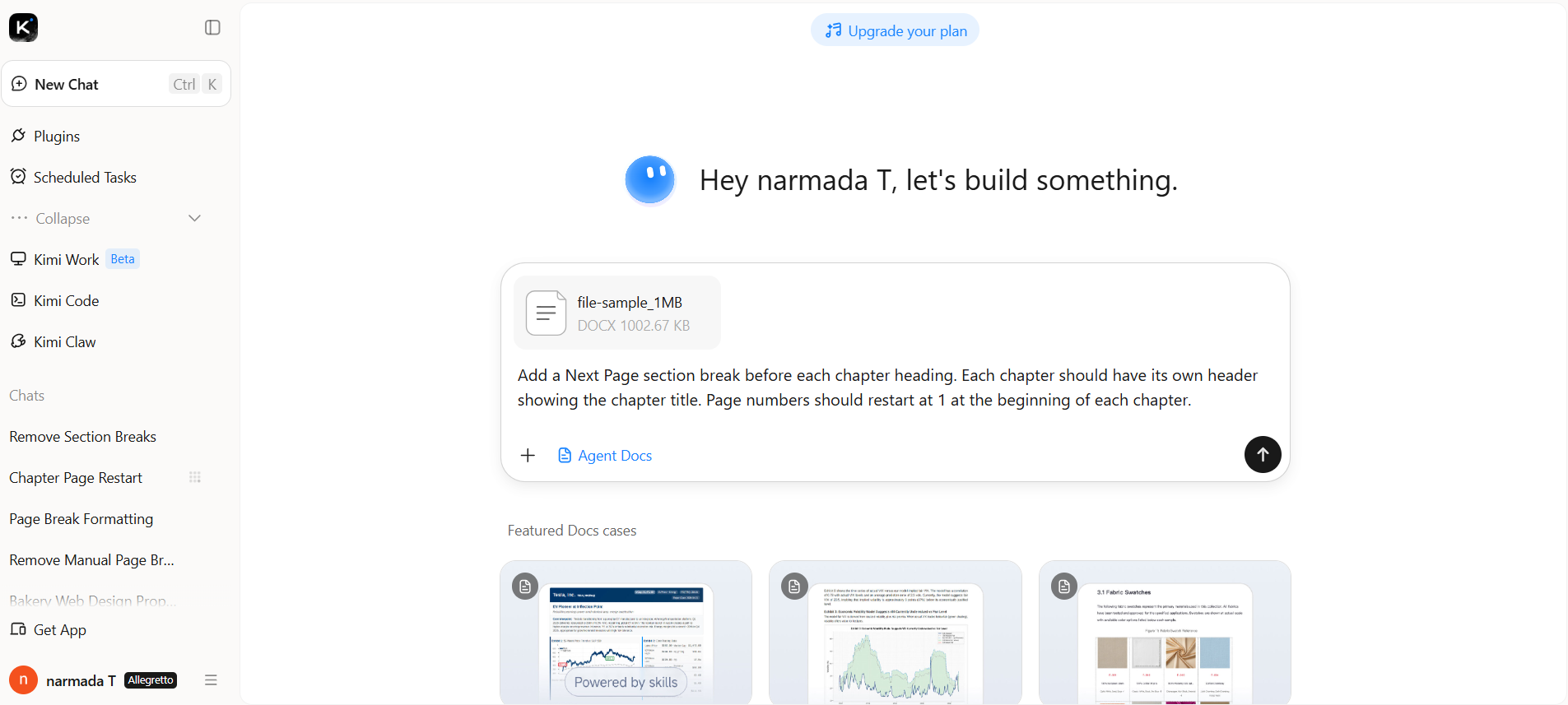
Task: Click Get App link
Action: (x=48, y=629)
